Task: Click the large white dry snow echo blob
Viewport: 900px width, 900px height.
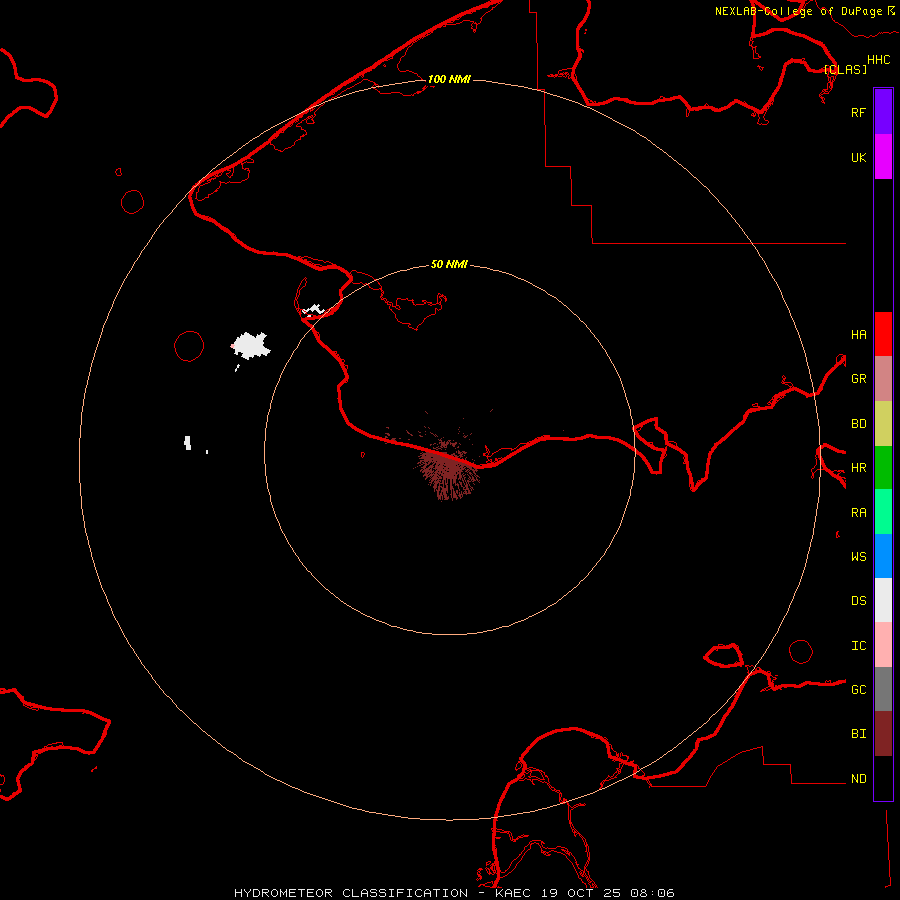Action: [251, 346]
